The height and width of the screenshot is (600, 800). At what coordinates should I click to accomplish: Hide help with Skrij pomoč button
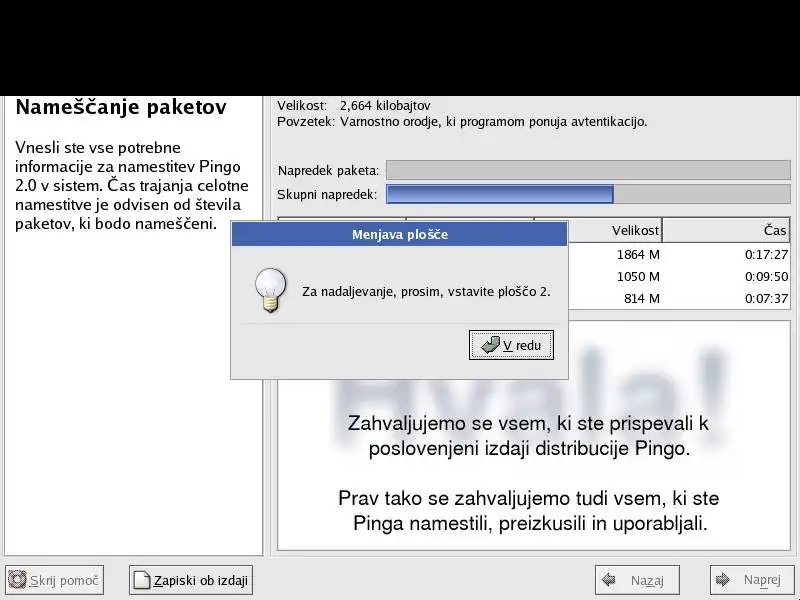54,580
